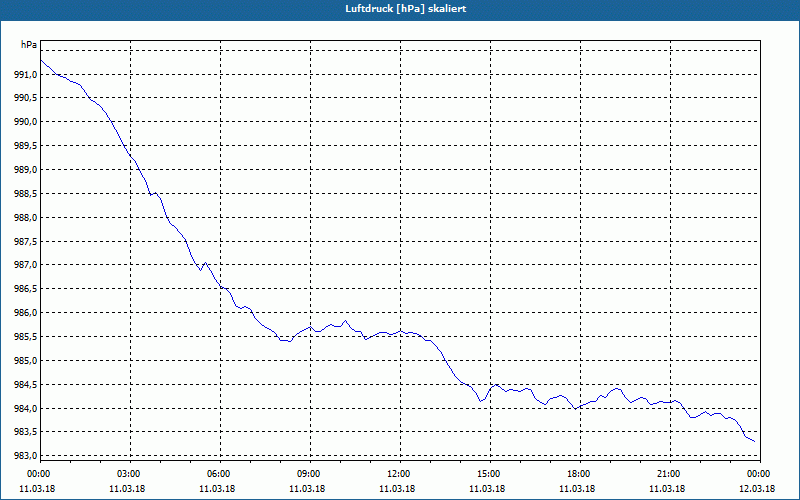
Task: Click the 12:00 time label
Action: pyautogui.click(x=400, y=474)
